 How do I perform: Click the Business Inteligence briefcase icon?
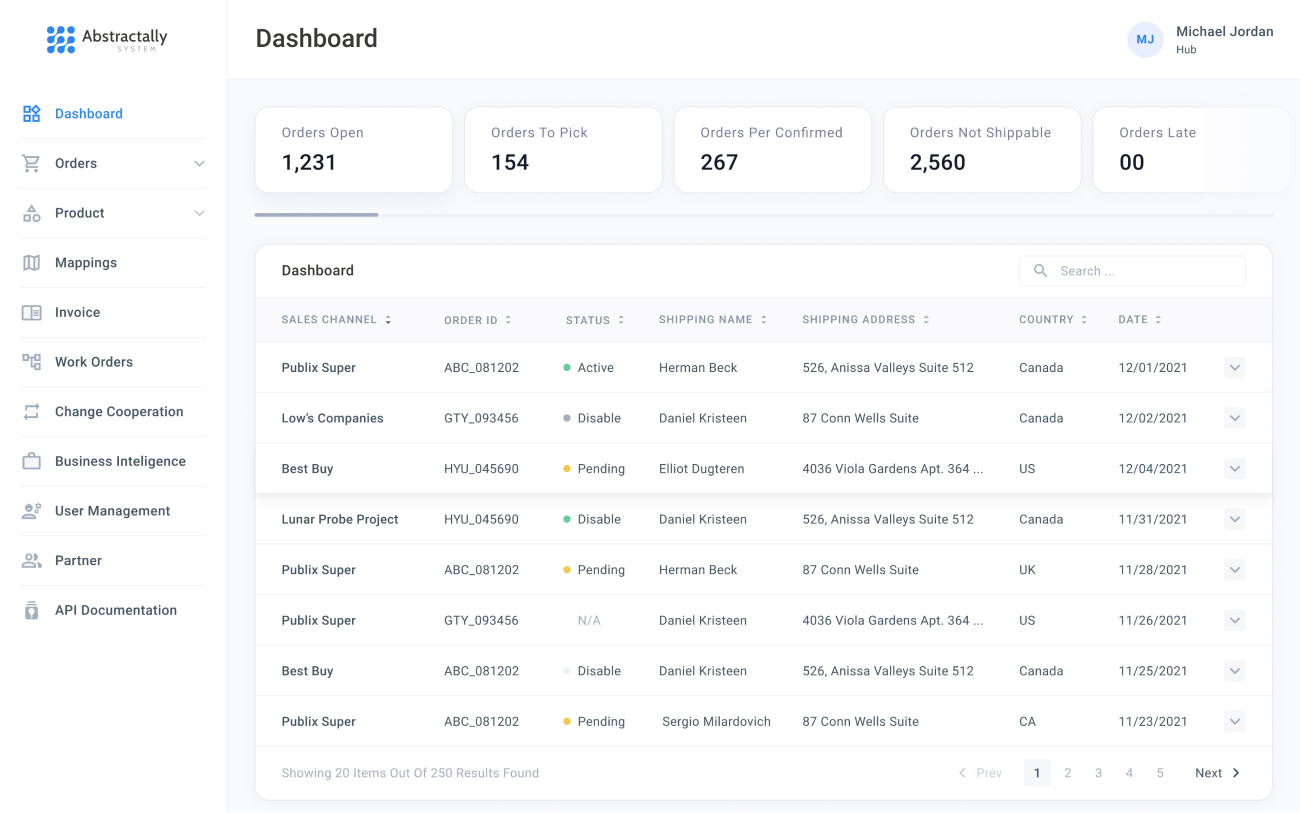[x=32, y=461]
